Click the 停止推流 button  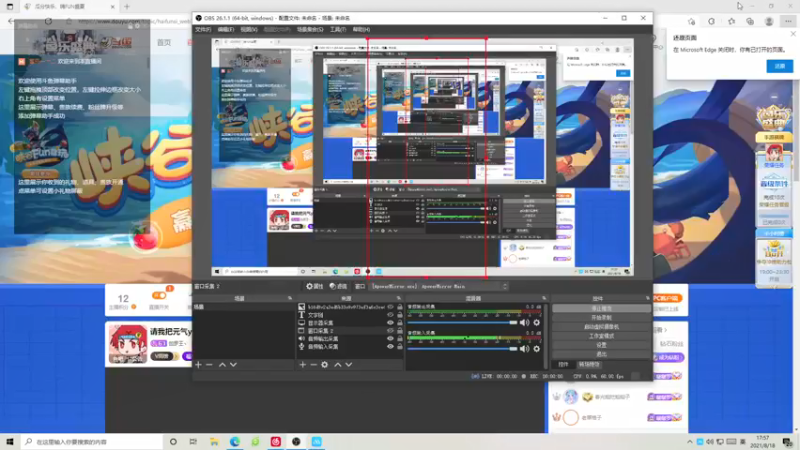coord(601,308)
